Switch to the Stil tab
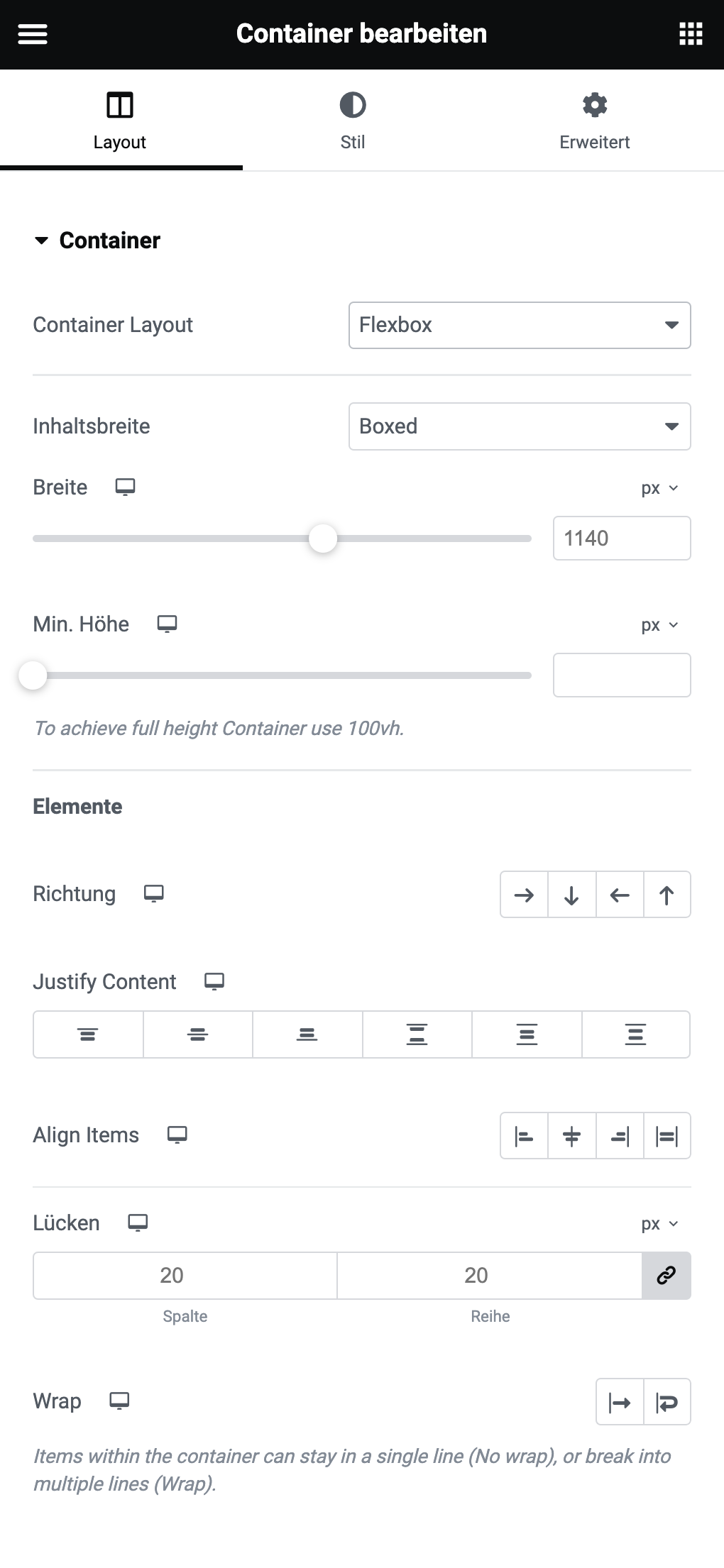724x1568 pixels. tap(353, 121)
